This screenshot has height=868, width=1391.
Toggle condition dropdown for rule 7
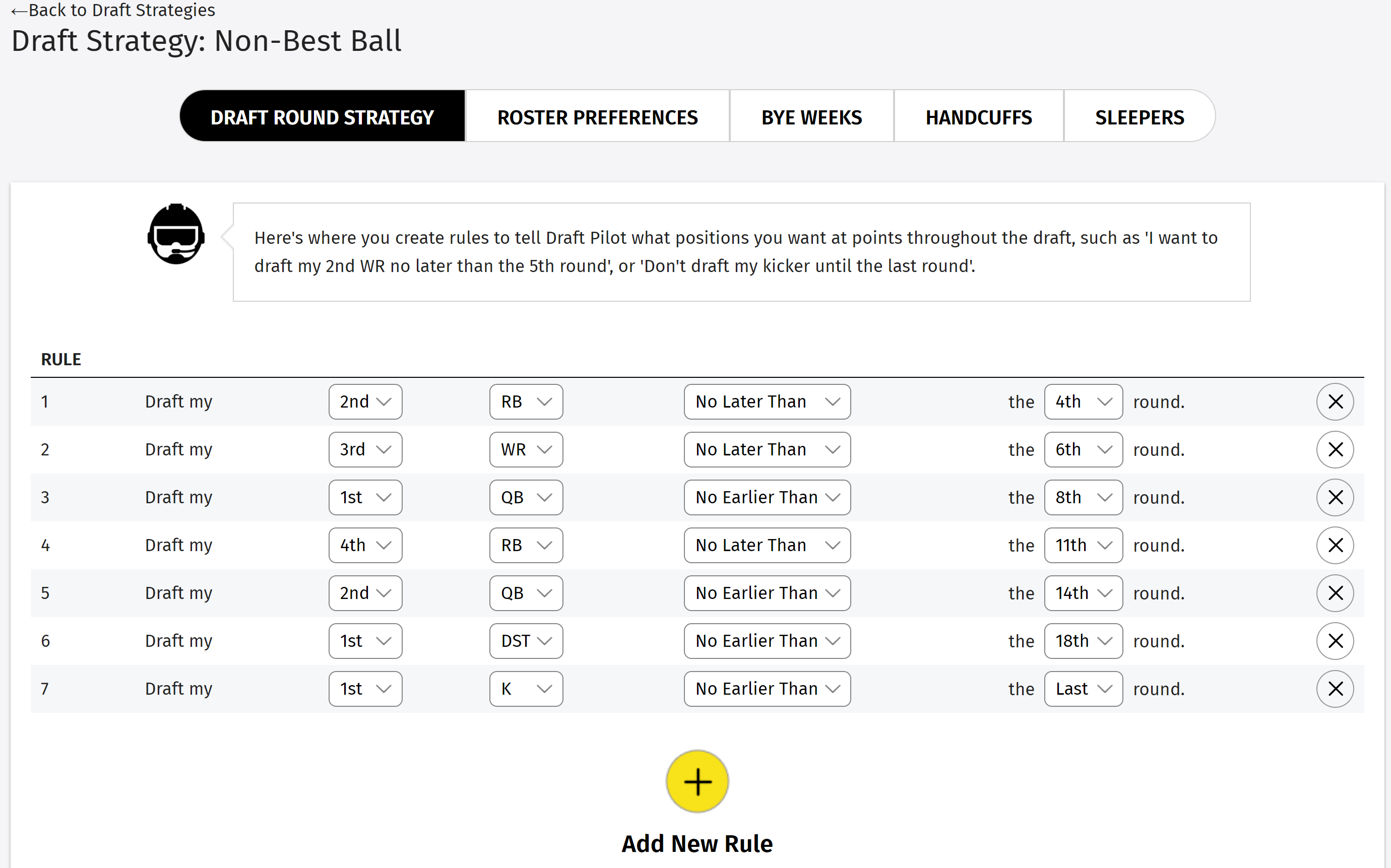tap(766, 689)
